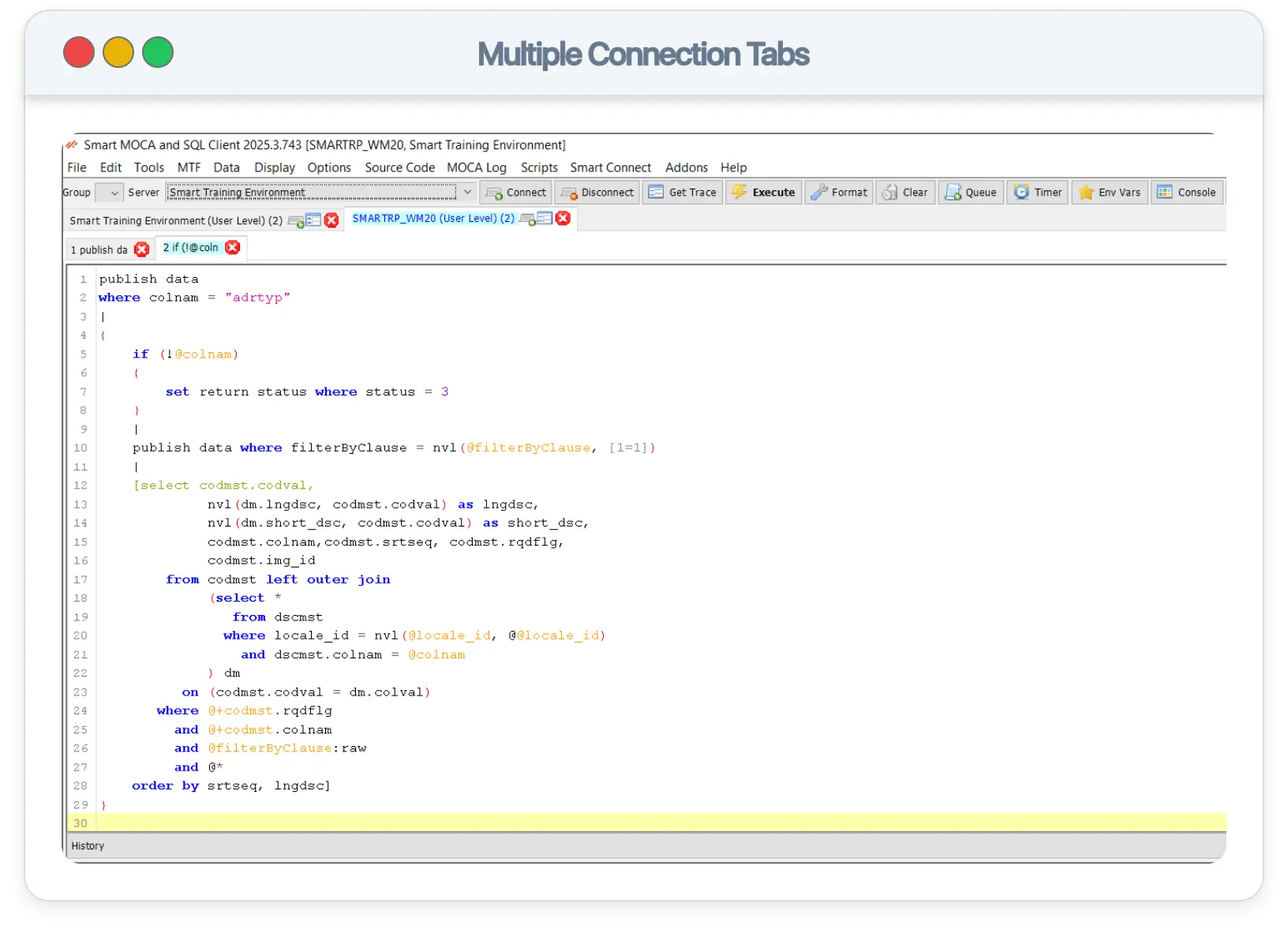
Task: Click the Connect toolbar button
Action: pos(516,193)
